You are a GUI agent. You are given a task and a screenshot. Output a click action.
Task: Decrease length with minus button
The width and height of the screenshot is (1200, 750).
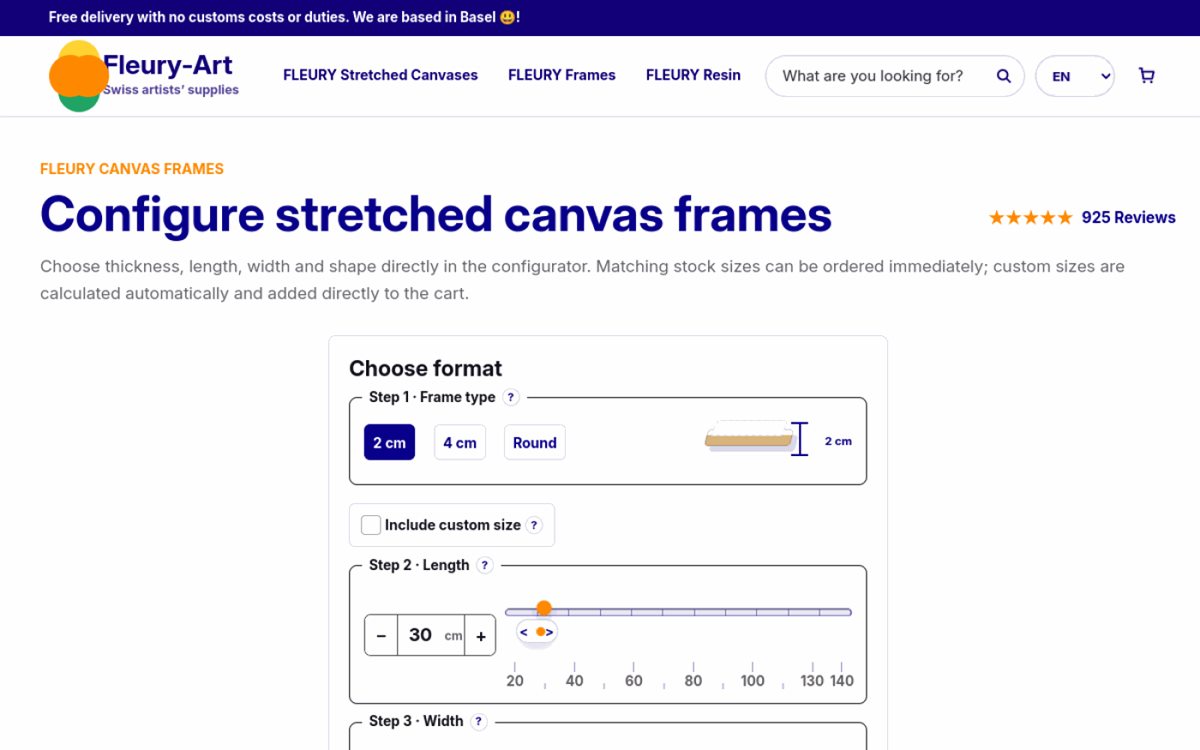(x=381, y=635)
